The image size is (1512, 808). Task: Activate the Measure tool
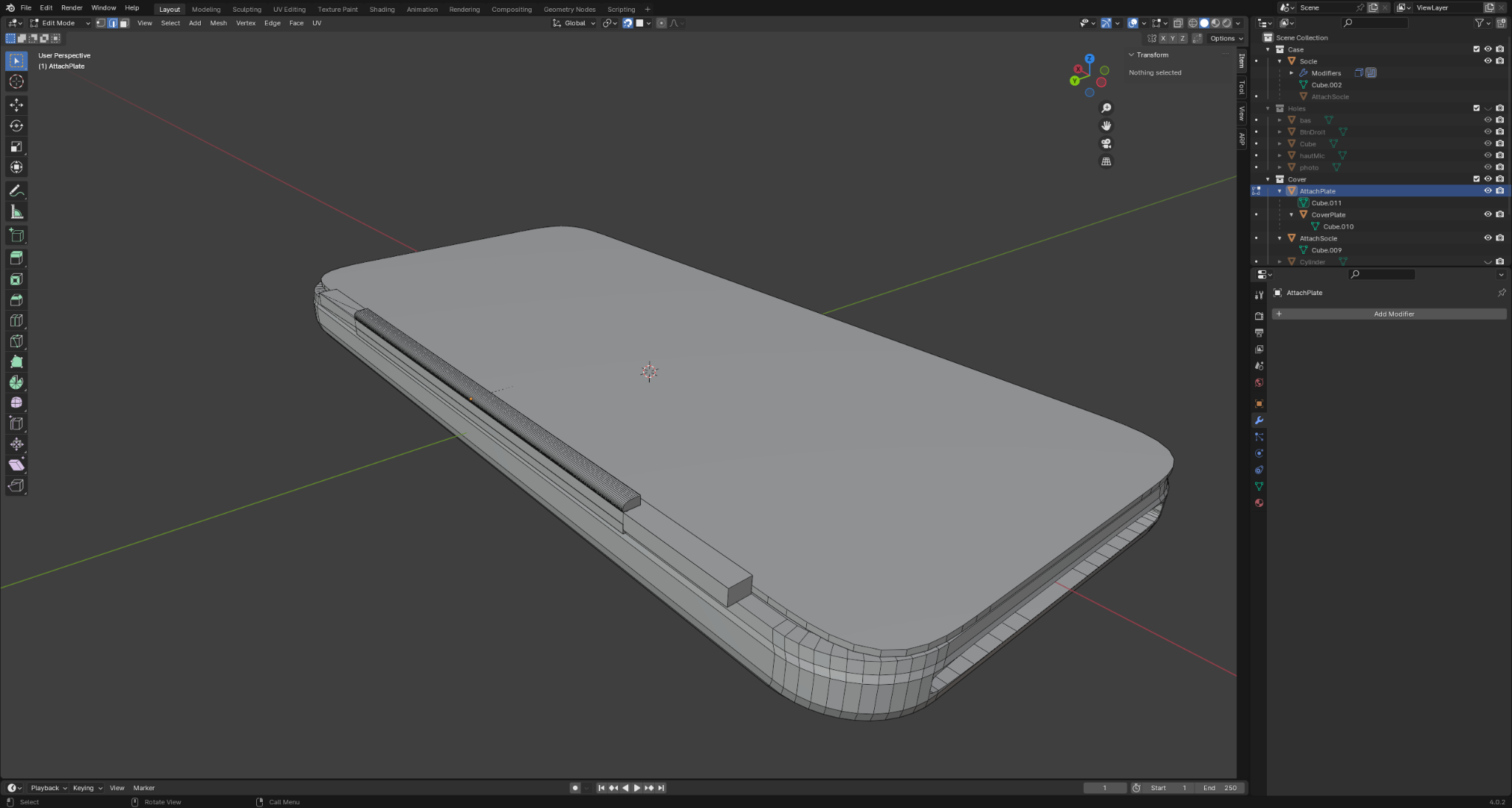coord(16,213)
